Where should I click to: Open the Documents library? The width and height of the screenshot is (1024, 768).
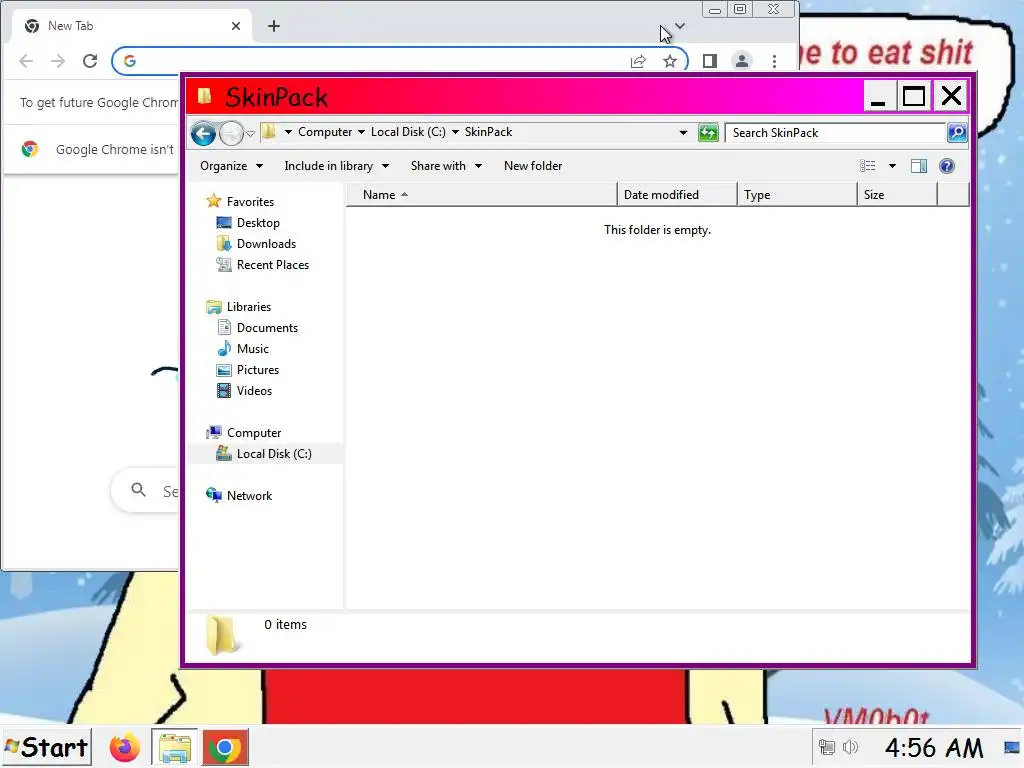pos(267,328)
